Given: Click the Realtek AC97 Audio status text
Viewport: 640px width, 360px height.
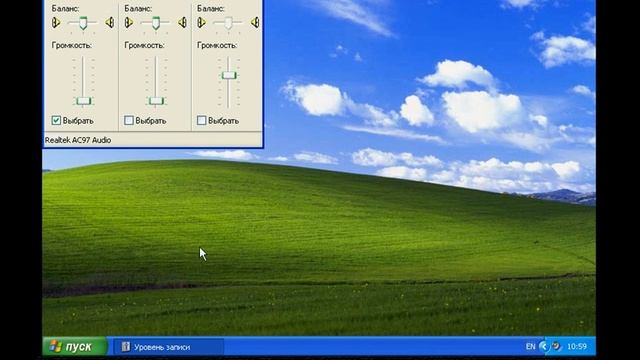Looking at the screenshot, I should tap(78, 140).
